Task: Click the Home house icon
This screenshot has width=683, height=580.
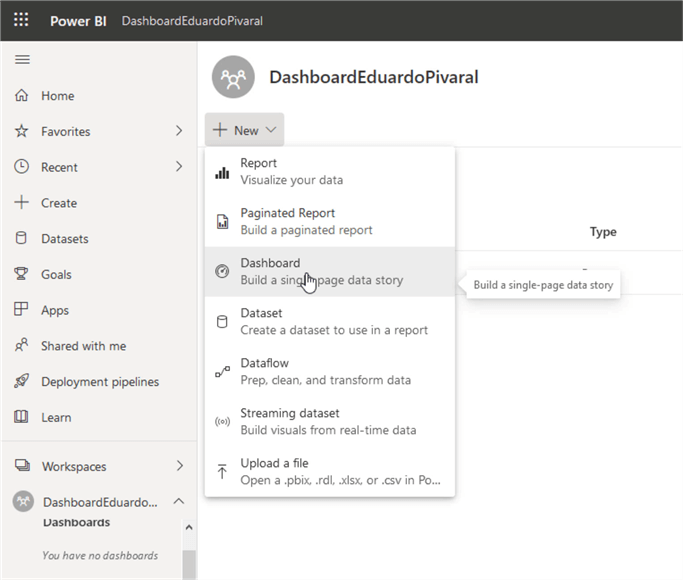Action: pos(21,96)
